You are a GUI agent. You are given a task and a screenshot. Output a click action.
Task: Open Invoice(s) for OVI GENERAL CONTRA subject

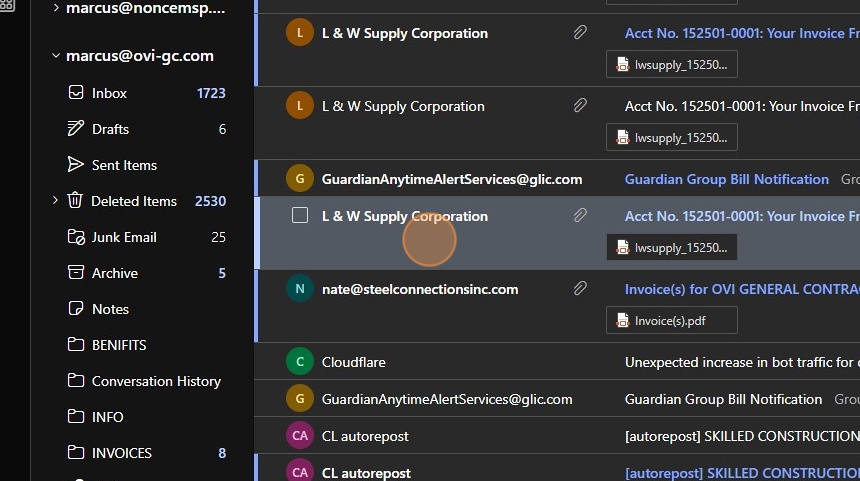742,289
